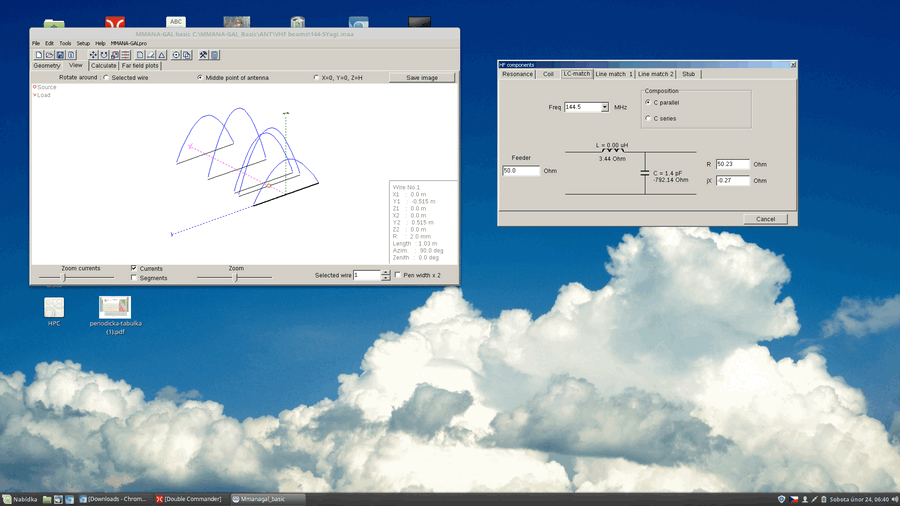Click the Zoom currents slider

point(66,278)
